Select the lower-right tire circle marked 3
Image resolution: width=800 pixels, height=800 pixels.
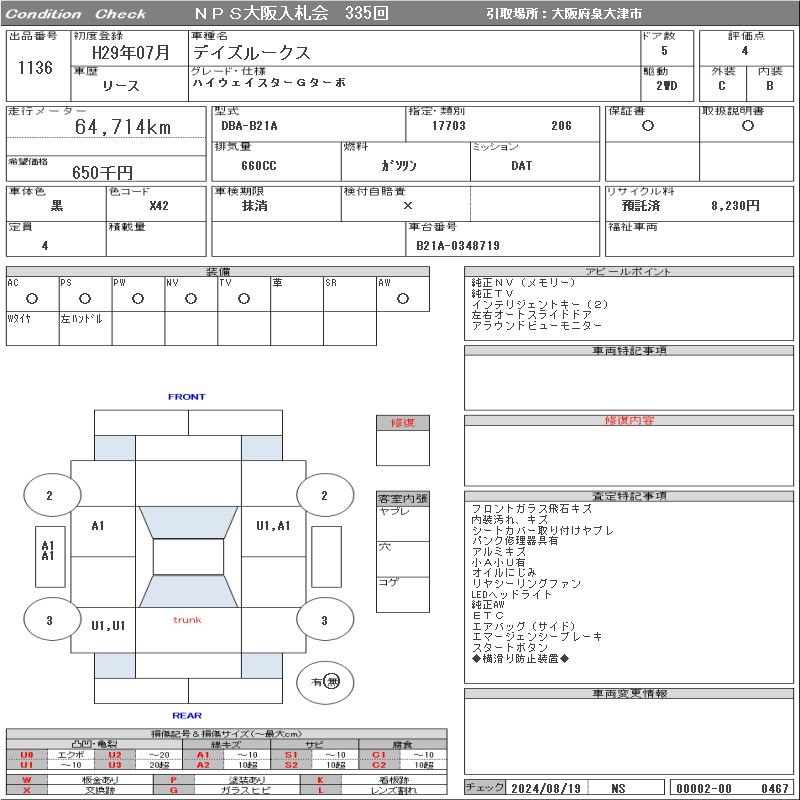click(x=324, y=620)
